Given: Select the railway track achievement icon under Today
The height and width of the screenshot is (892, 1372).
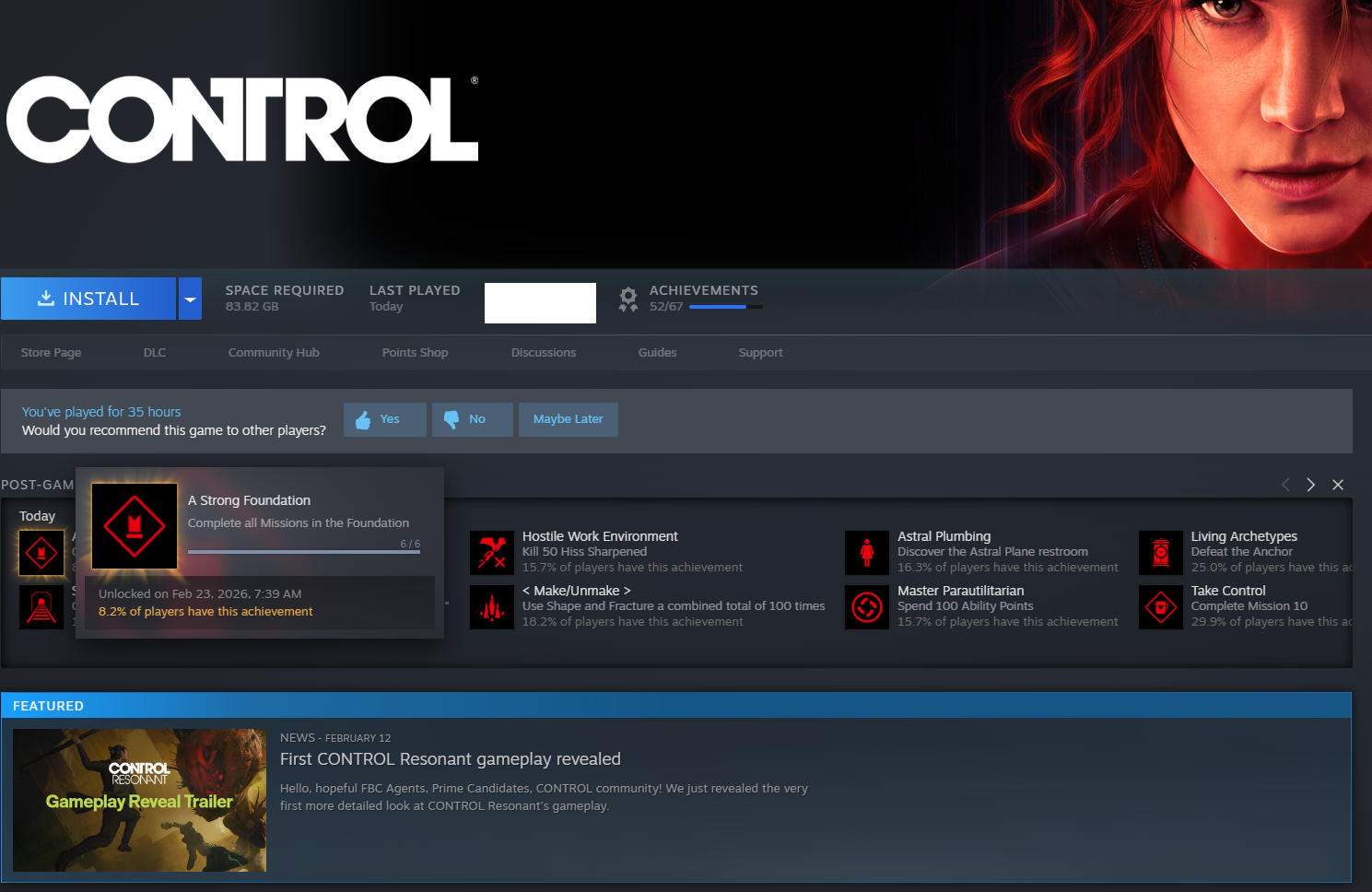Looking at the screenshot, I should 41,607.
